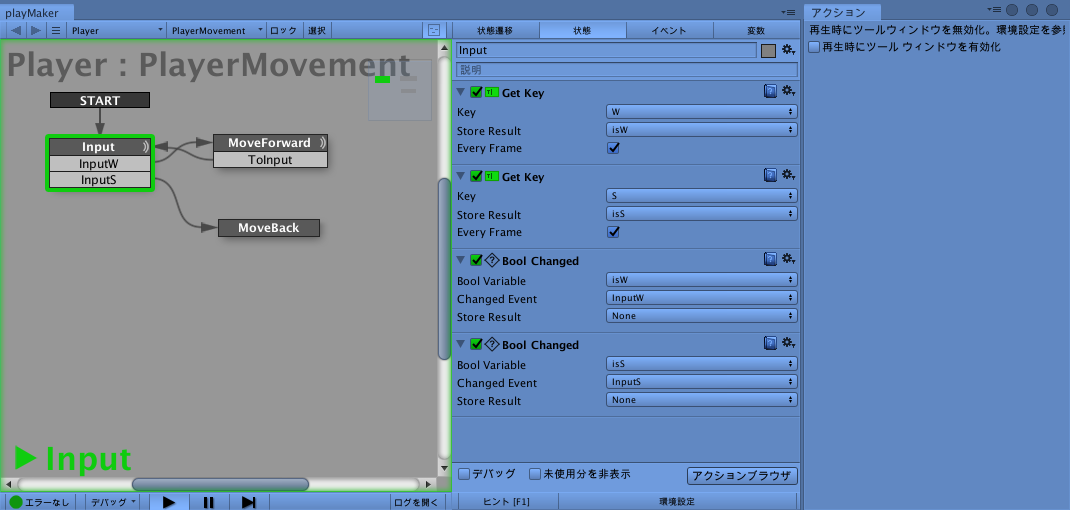The image size is (1070, 510).
Task: Collapse the isS Bool Changed action
Action: (462, 344)
